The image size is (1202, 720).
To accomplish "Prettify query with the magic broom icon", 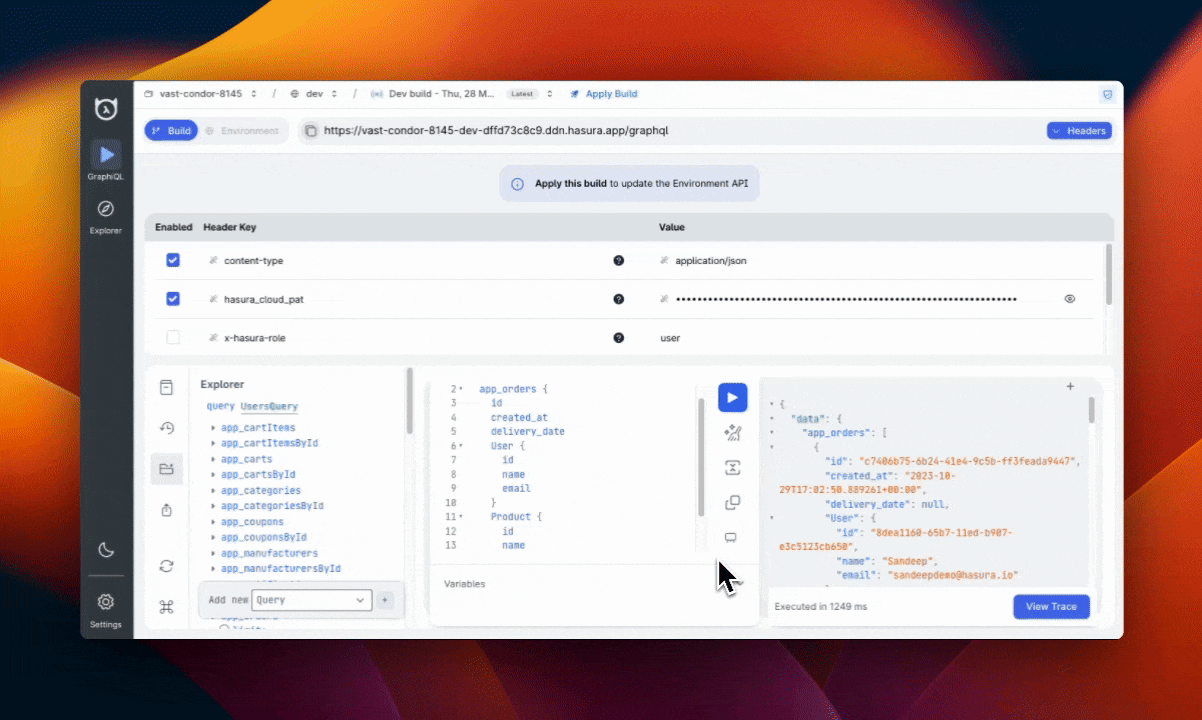I will pyautogui.click(x=732, y=433).
